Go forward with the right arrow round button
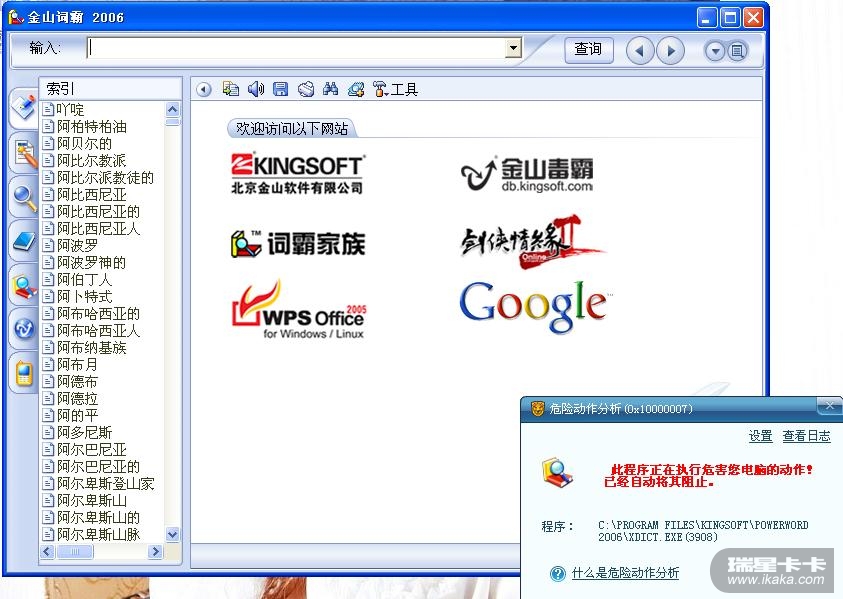The image size is (843, 599). 670,51
